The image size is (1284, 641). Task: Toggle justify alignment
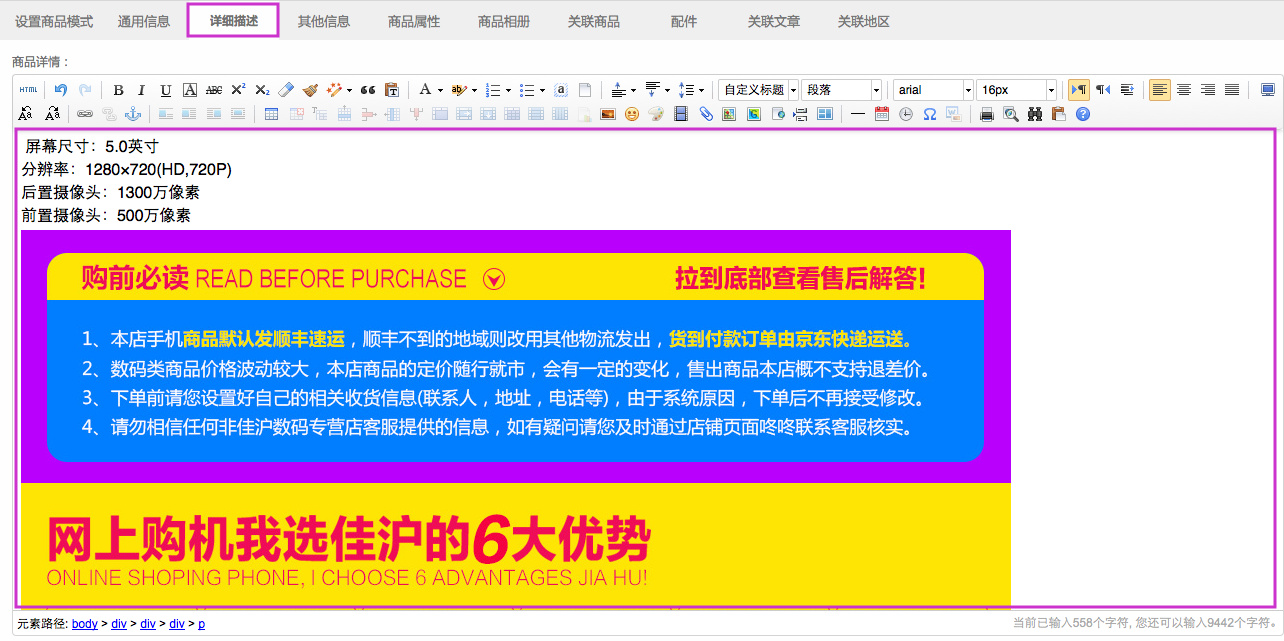(x=1232, y=90)
